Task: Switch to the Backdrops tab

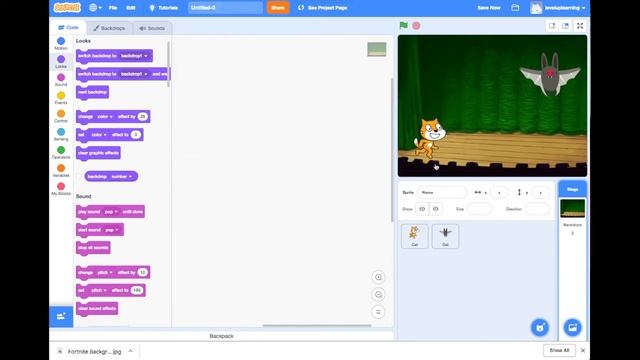Action: (109, 28)
